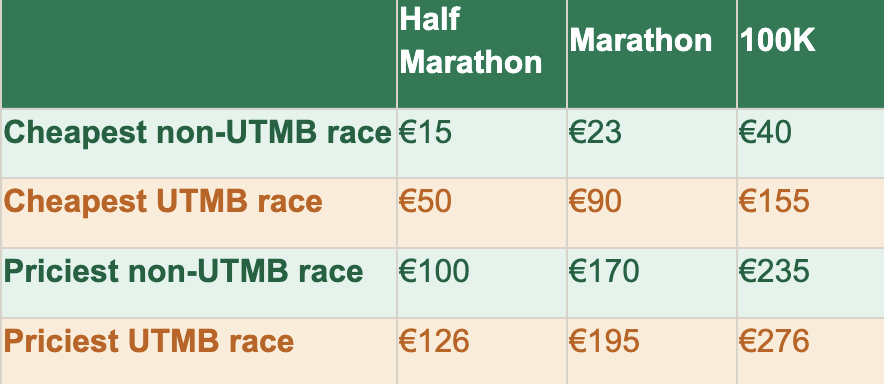Screen dimensions: 884x384
Task: Click the empty top-left header cell
Action: tap(199, 54)
